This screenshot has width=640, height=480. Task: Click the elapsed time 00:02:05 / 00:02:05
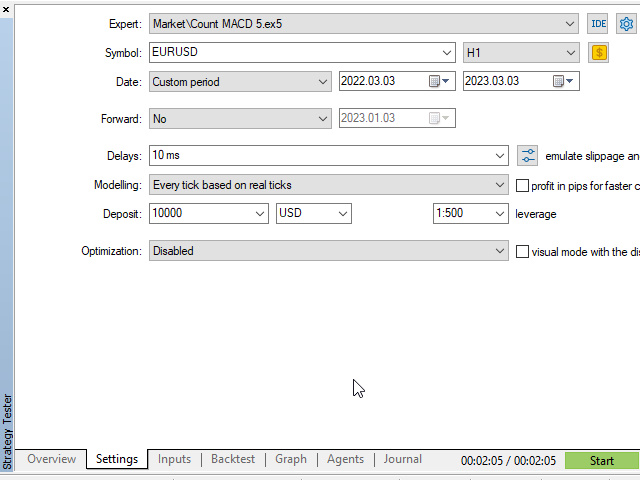point(508,461)
